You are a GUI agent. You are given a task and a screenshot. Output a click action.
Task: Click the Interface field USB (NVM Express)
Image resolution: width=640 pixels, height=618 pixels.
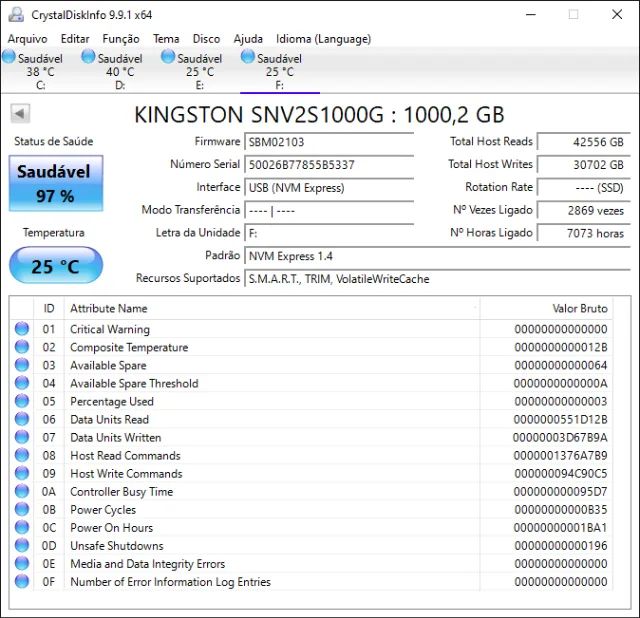[329, 188]
